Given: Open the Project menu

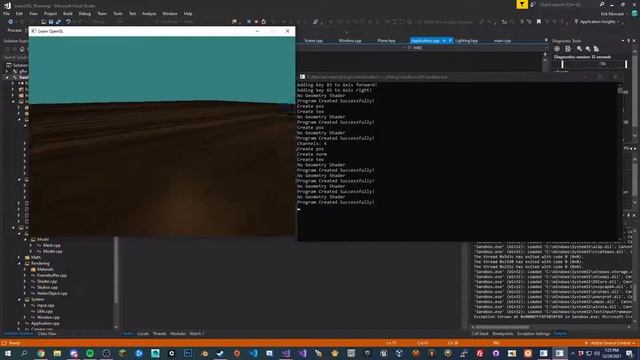Looking at the screenshot, I should point(50,13).
